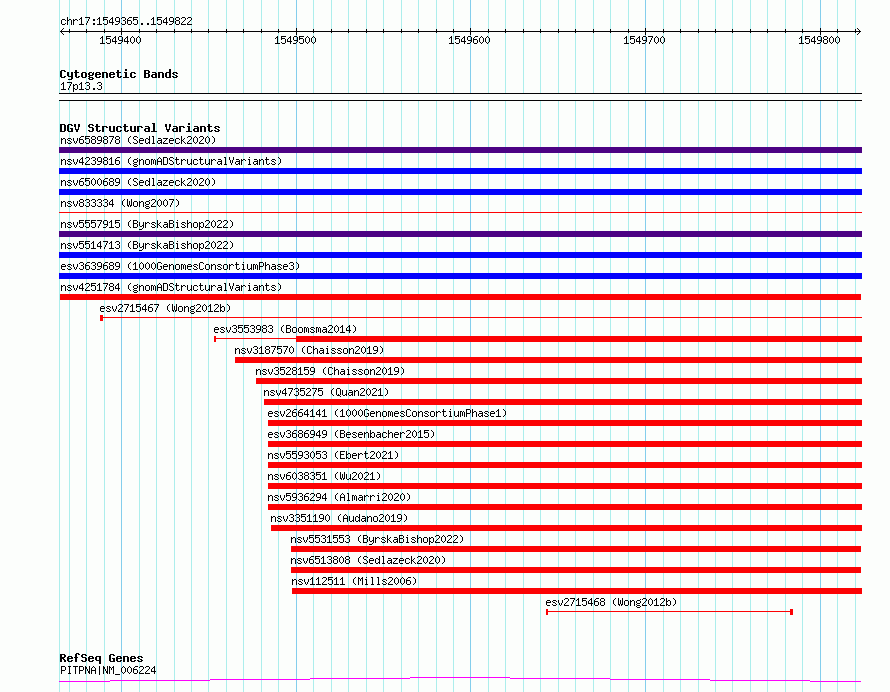Click the red bar under nsv3187570
The image size is (890, 692).
(x=548, y=360)
